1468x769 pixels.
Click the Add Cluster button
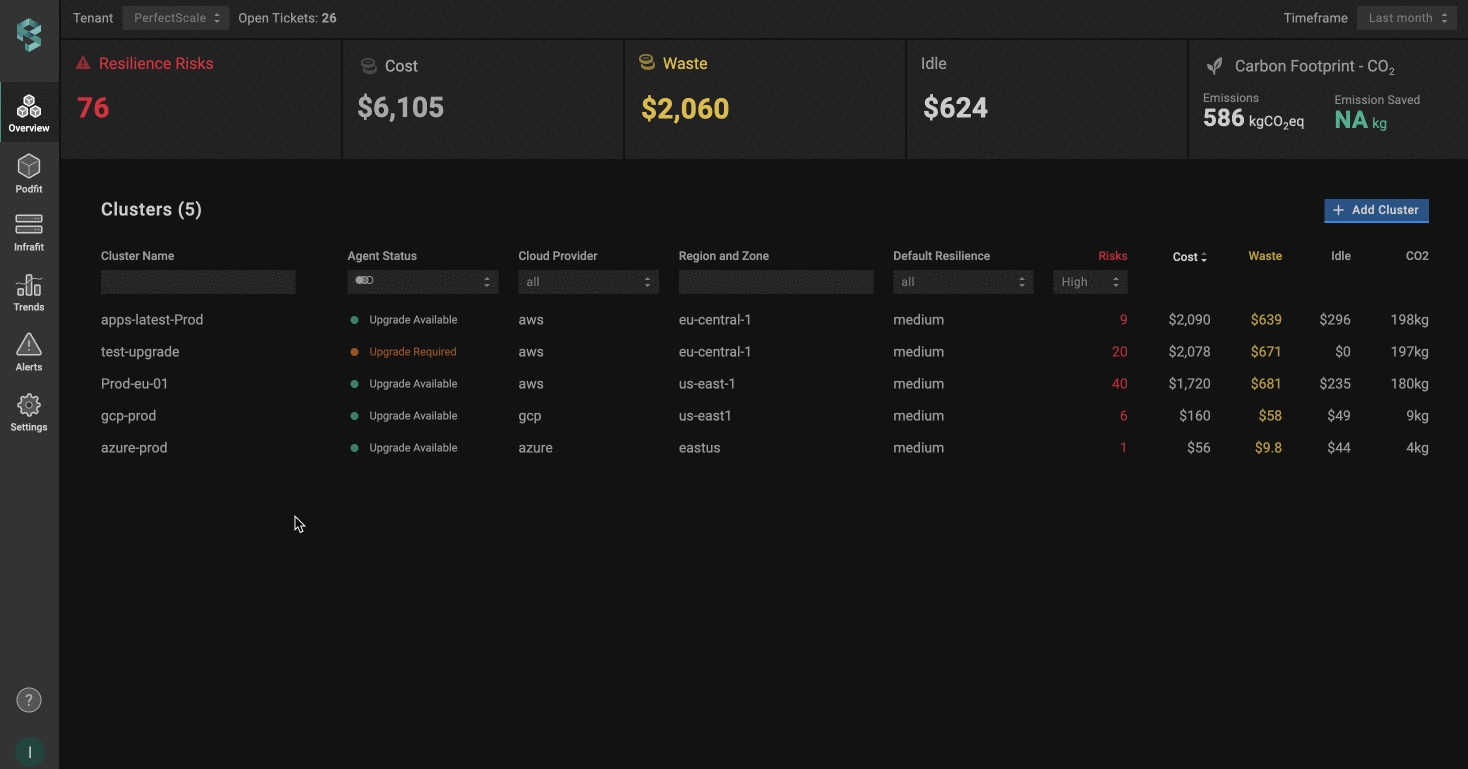pos(1376,210)
